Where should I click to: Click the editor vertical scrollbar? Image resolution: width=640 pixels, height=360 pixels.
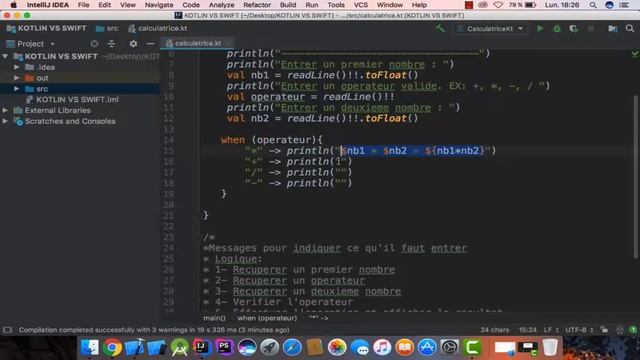635,176
